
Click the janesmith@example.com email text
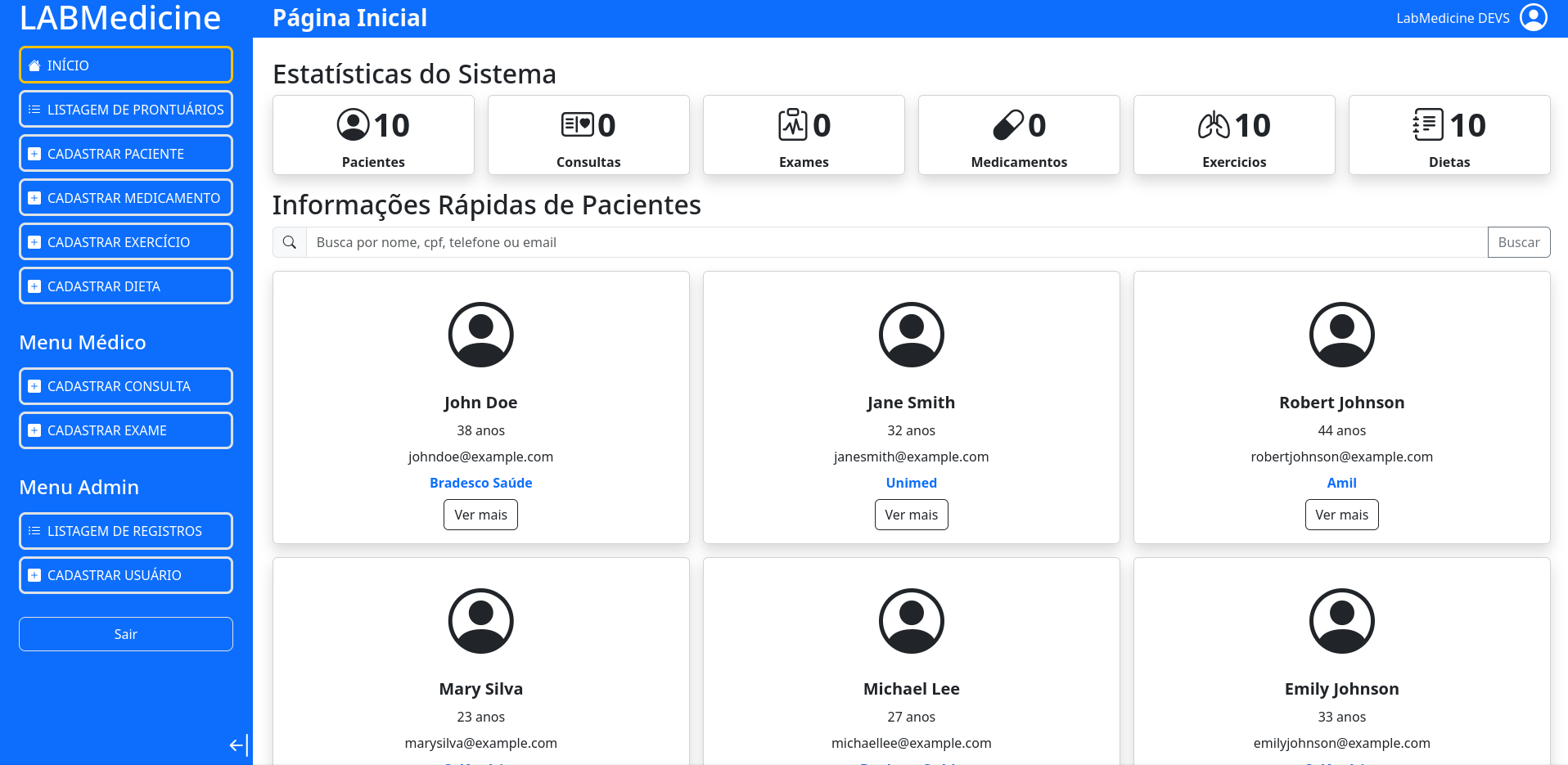tap(912, 457)
